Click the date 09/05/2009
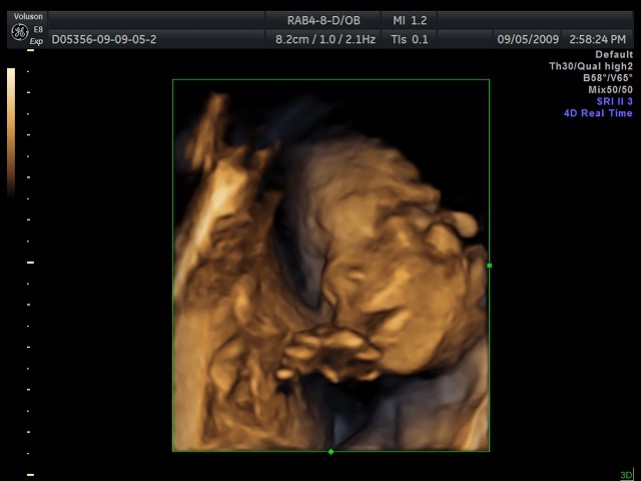This screenshot has height=481, width=641. click(528, 40)
